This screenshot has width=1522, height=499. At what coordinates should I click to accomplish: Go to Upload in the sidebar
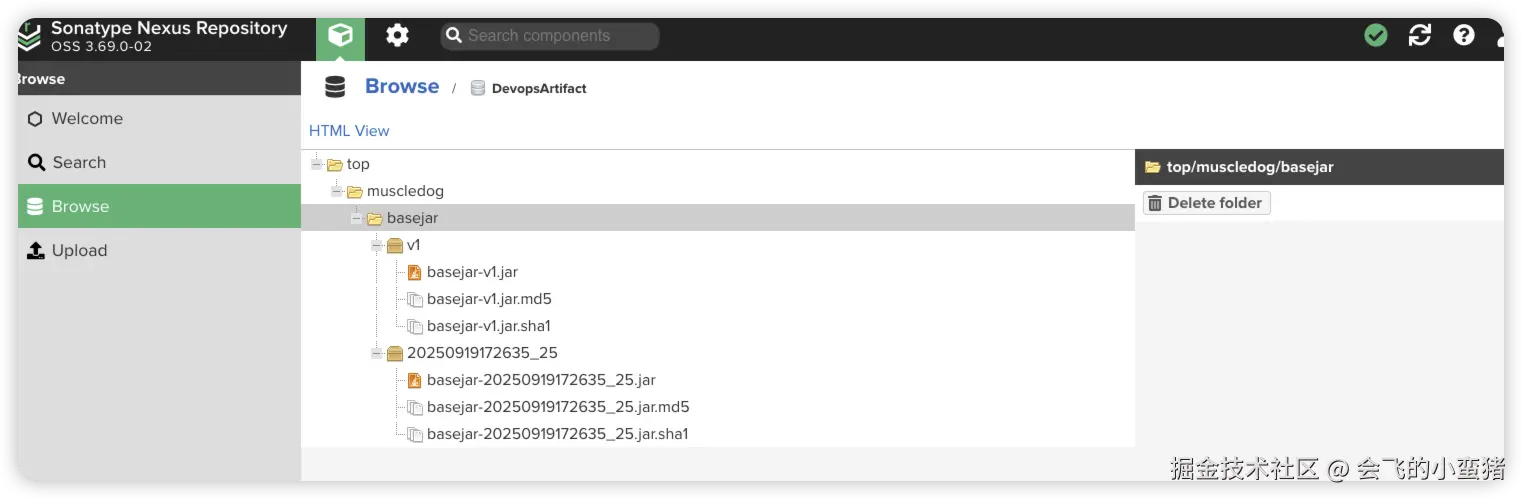pos(79,250)
